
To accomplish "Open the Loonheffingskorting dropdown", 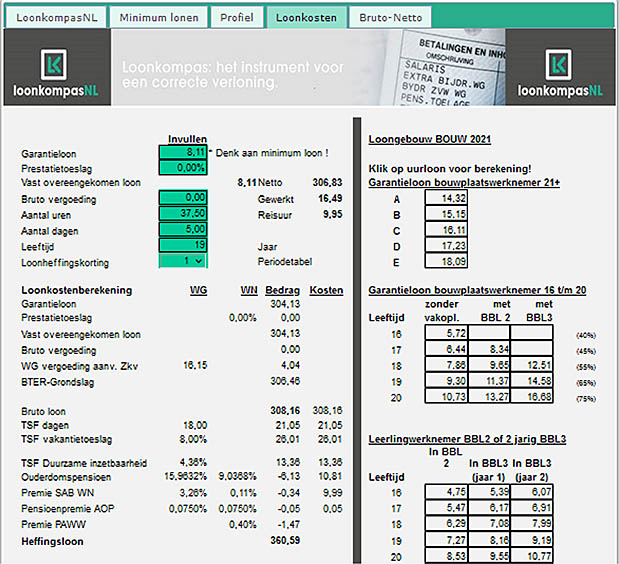I will [183, 261].
